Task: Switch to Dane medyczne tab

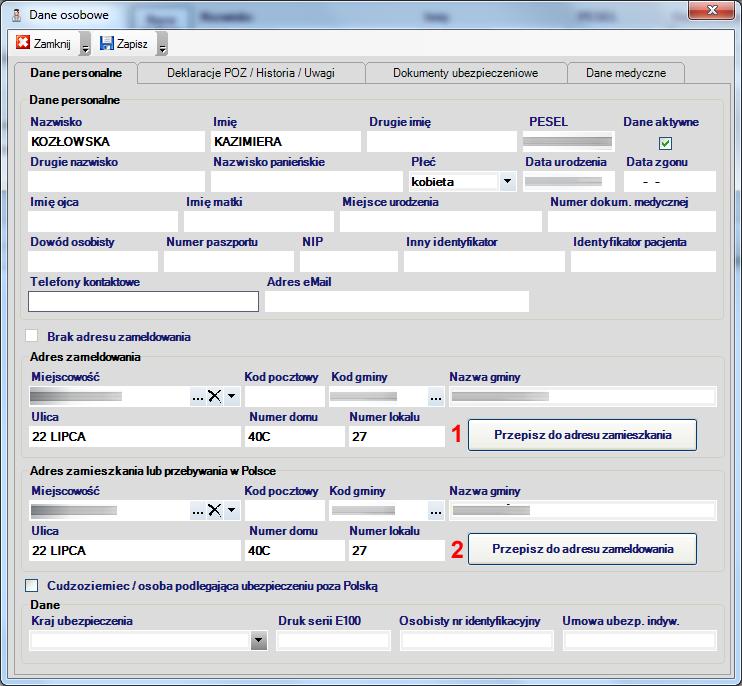Action: point(626,73)
